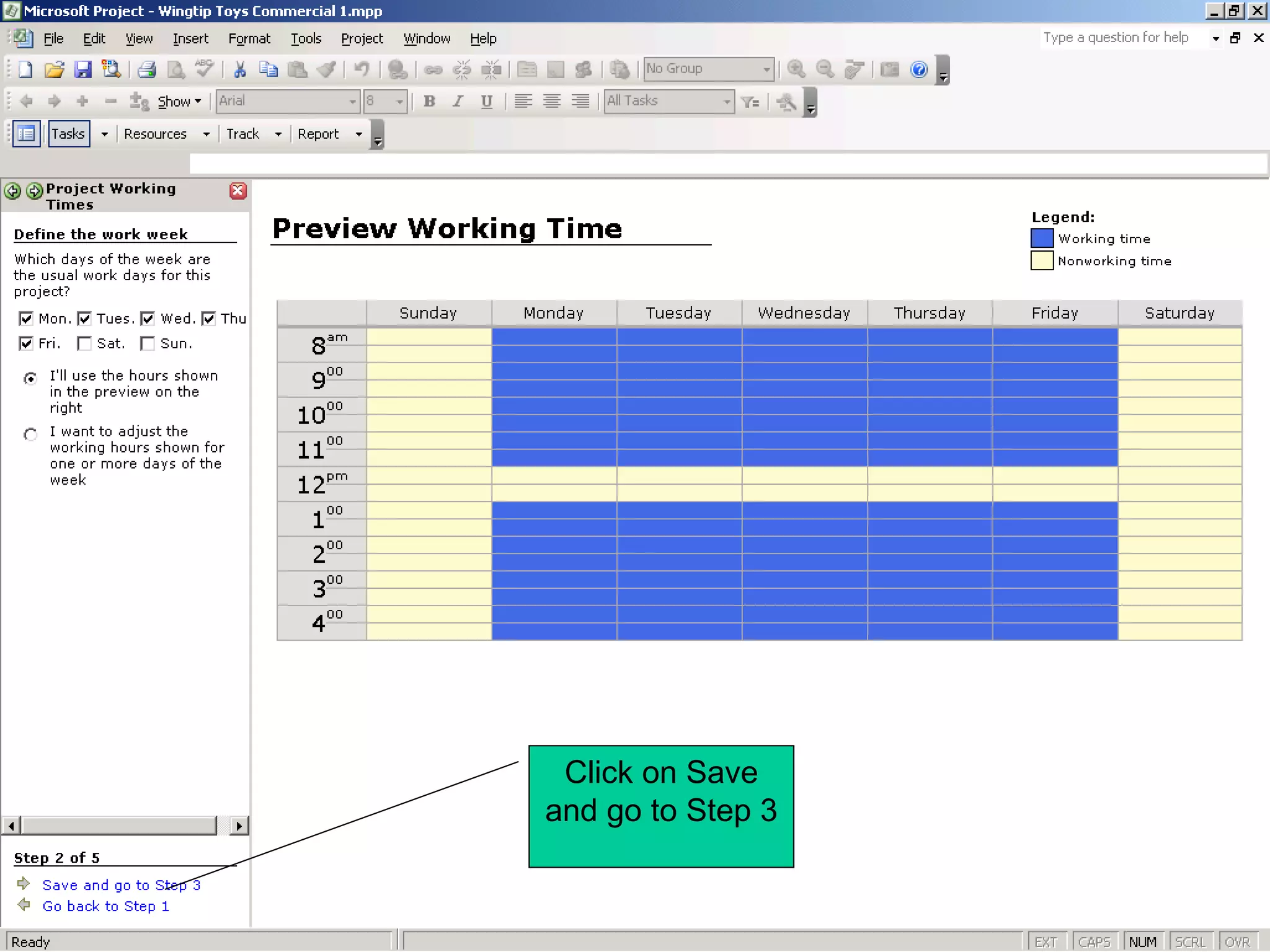1270x952 pixels.
Task: Open the Project menu
Action: coord(362,38)
